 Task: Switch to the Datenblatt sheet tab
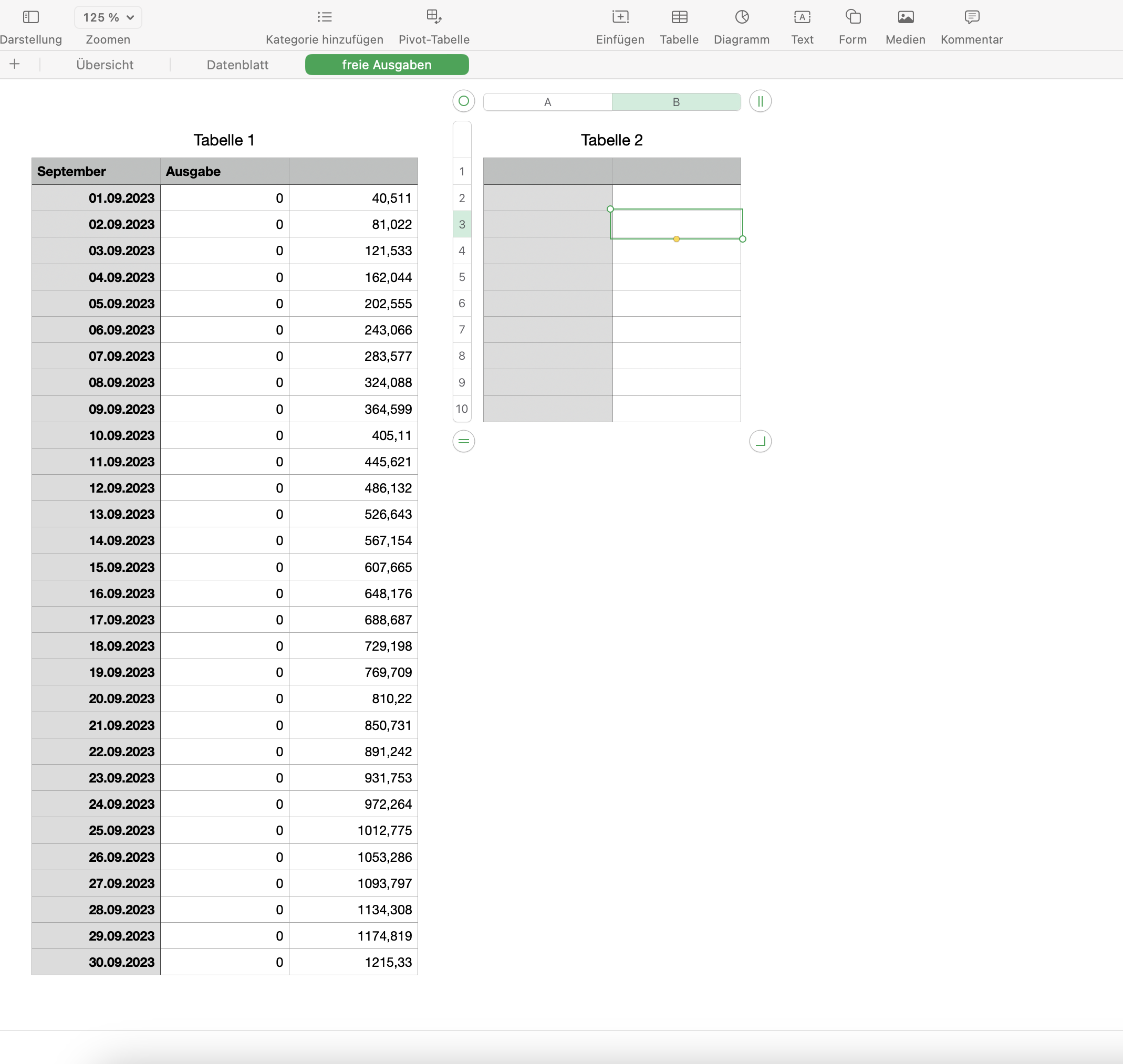(237, 65)
